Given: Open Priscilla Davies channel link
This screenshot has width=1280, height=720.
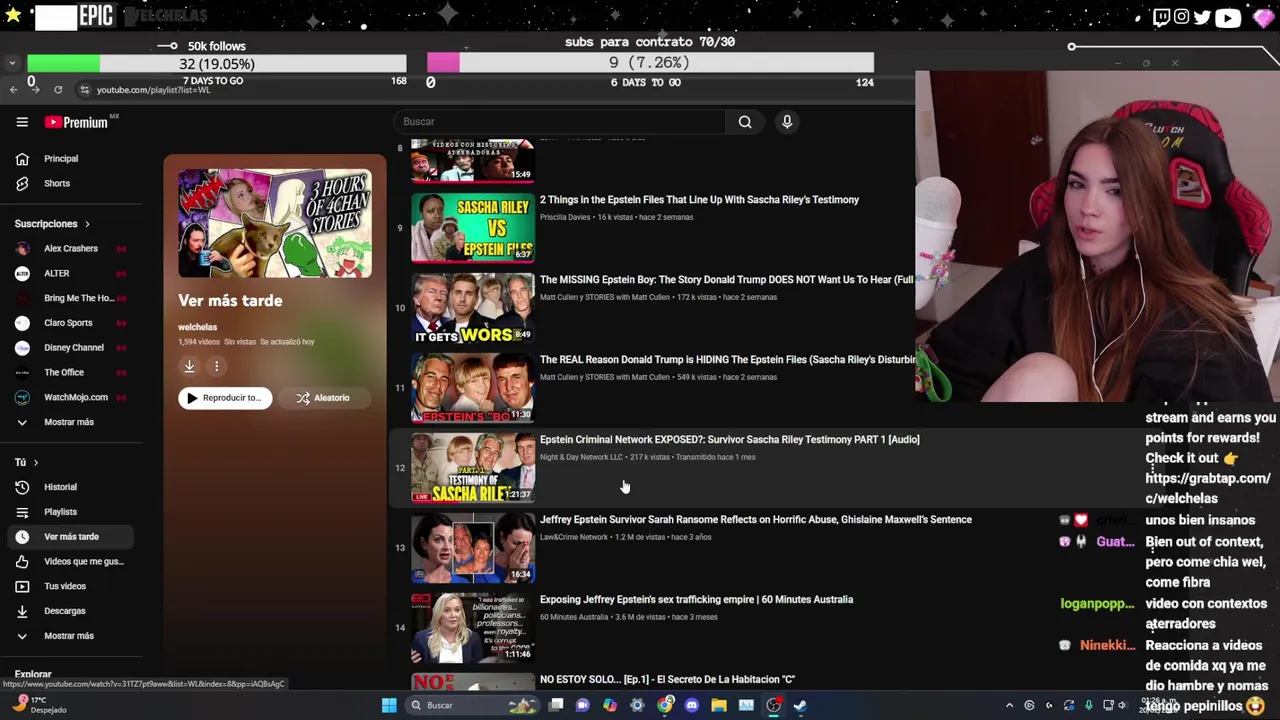Looking at the screenshot, I should click(x=565, y=217).
